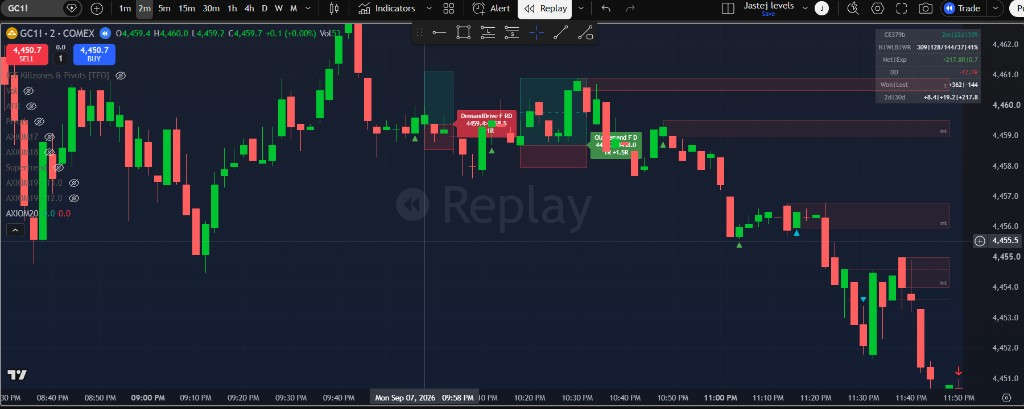Toggle the Replay mode button
This screenshot has width=1024, height=409.
coord(545,8)
